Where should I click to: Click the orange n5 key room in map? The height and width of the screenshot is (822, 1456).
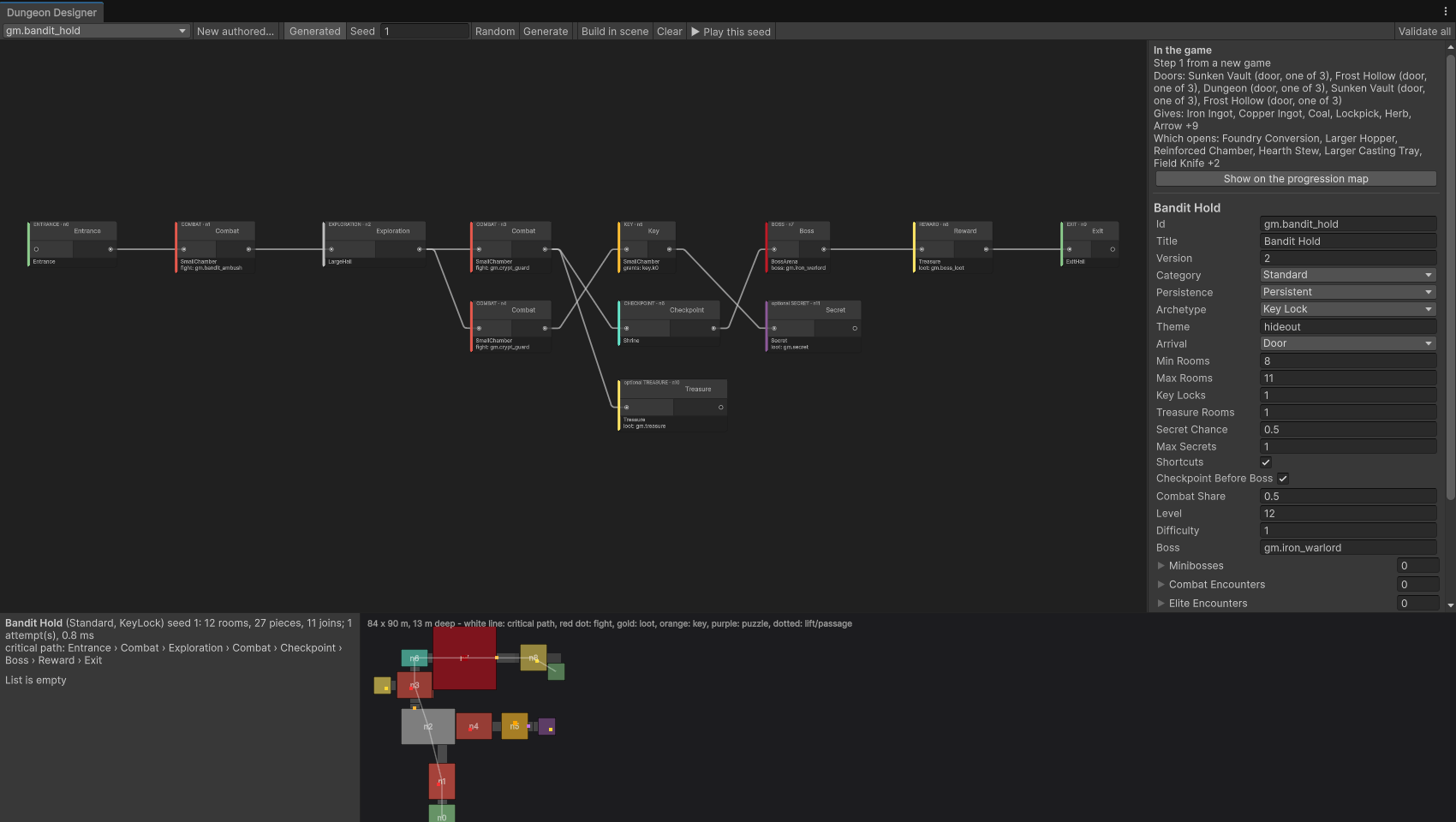515,726
